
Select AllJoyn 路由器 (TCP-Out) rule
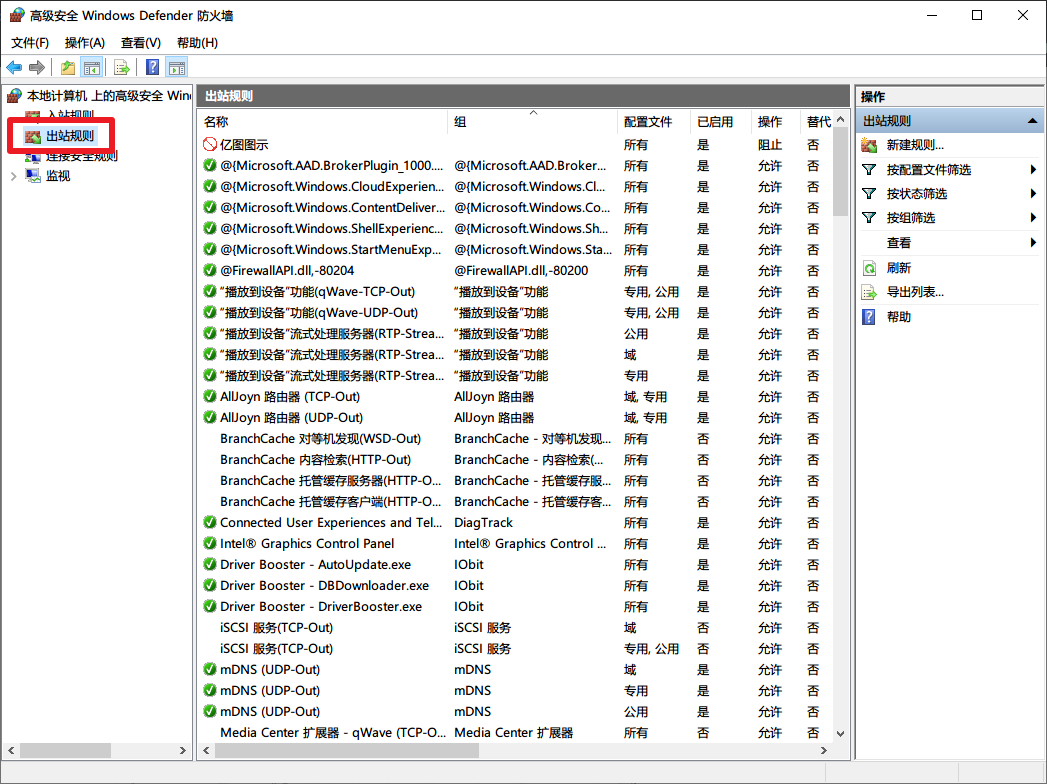[x=515, y=397]
